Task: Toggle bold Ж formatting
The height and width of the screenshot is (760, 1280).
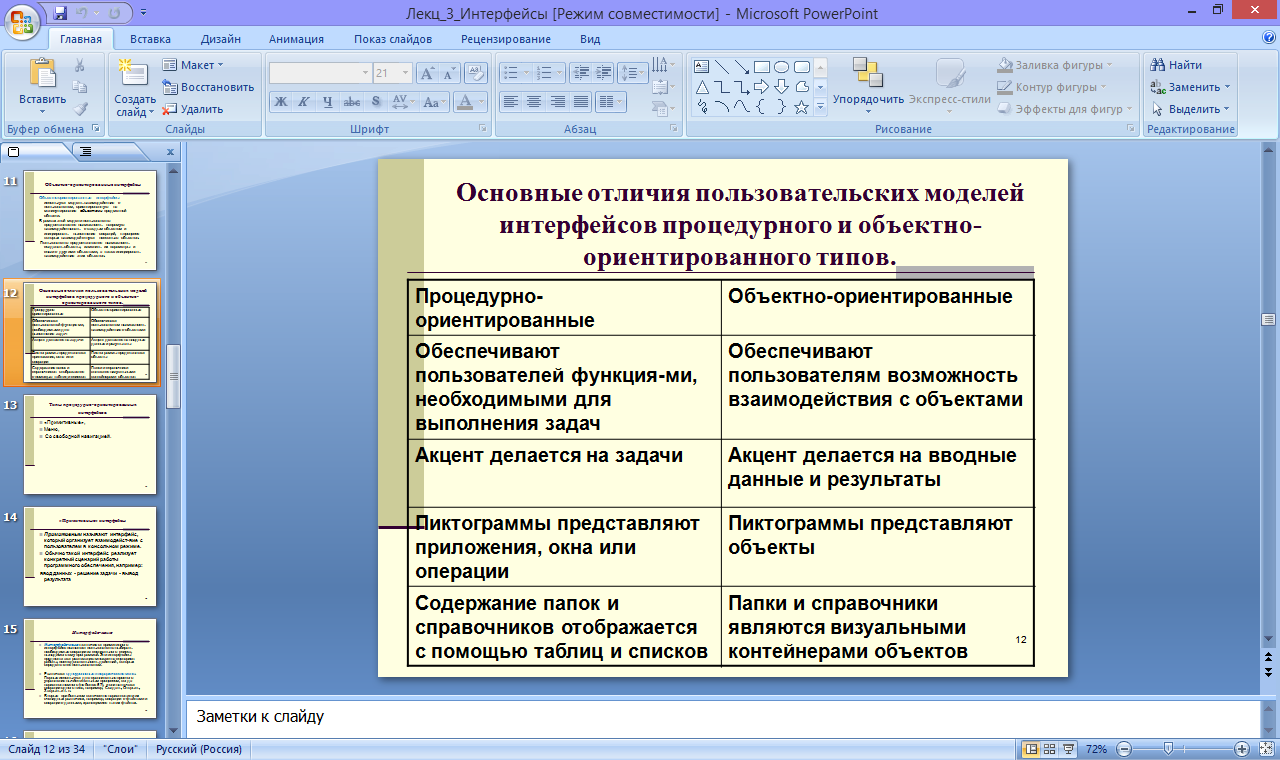Action: (x=281, y=101)
